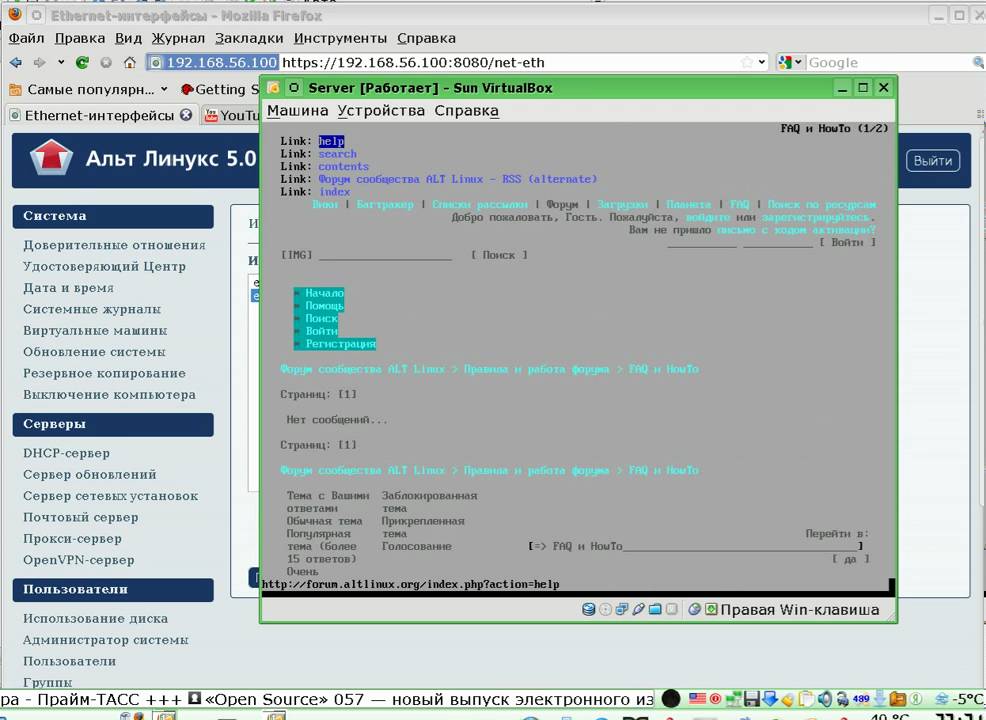This screenshot has height=720, width=986.
Task: Open the Закладки menu in Firefox
Action: (x=249, y=38)
